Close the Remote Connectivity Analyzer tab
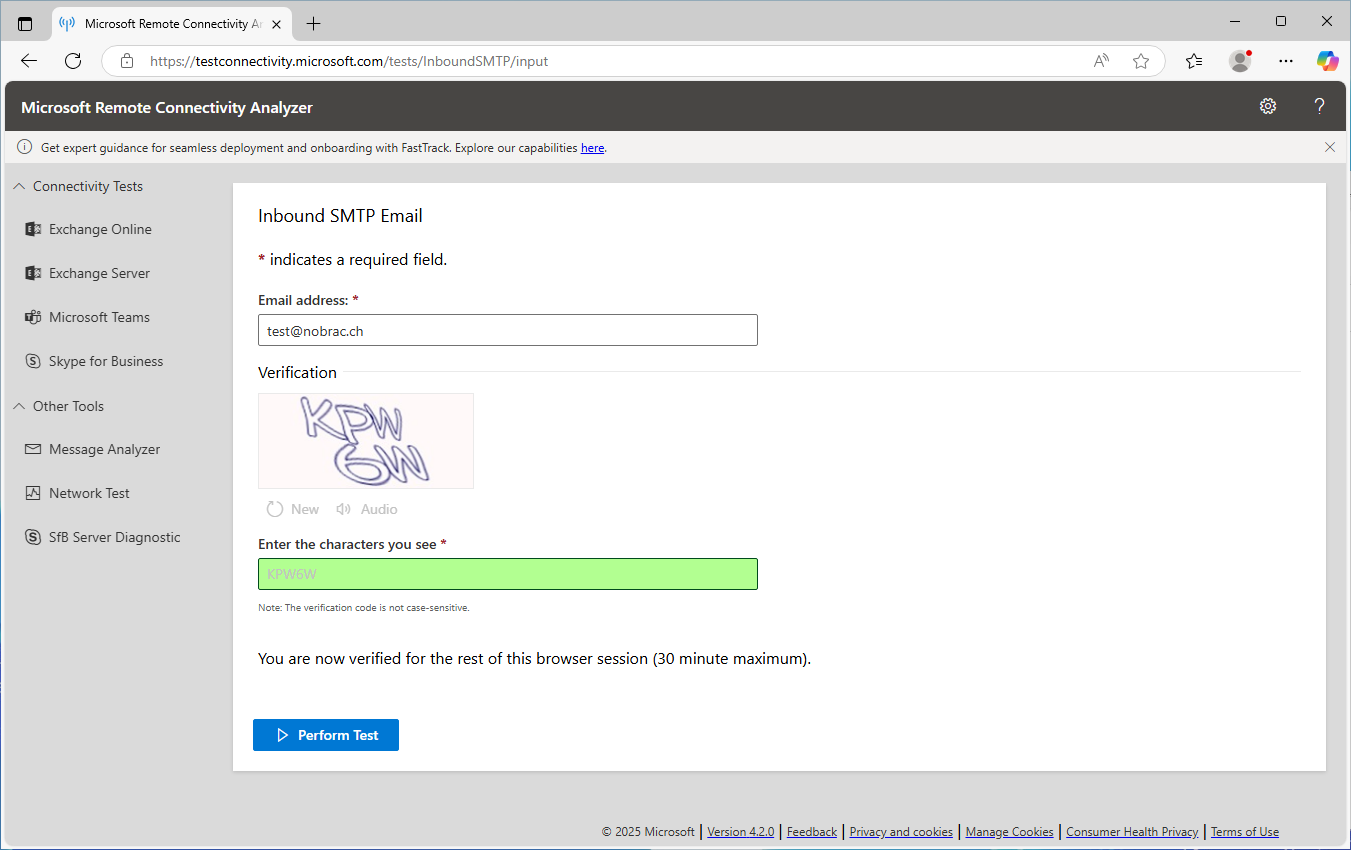Viewport: 1351px width, 850px height. tap(277, 24)
